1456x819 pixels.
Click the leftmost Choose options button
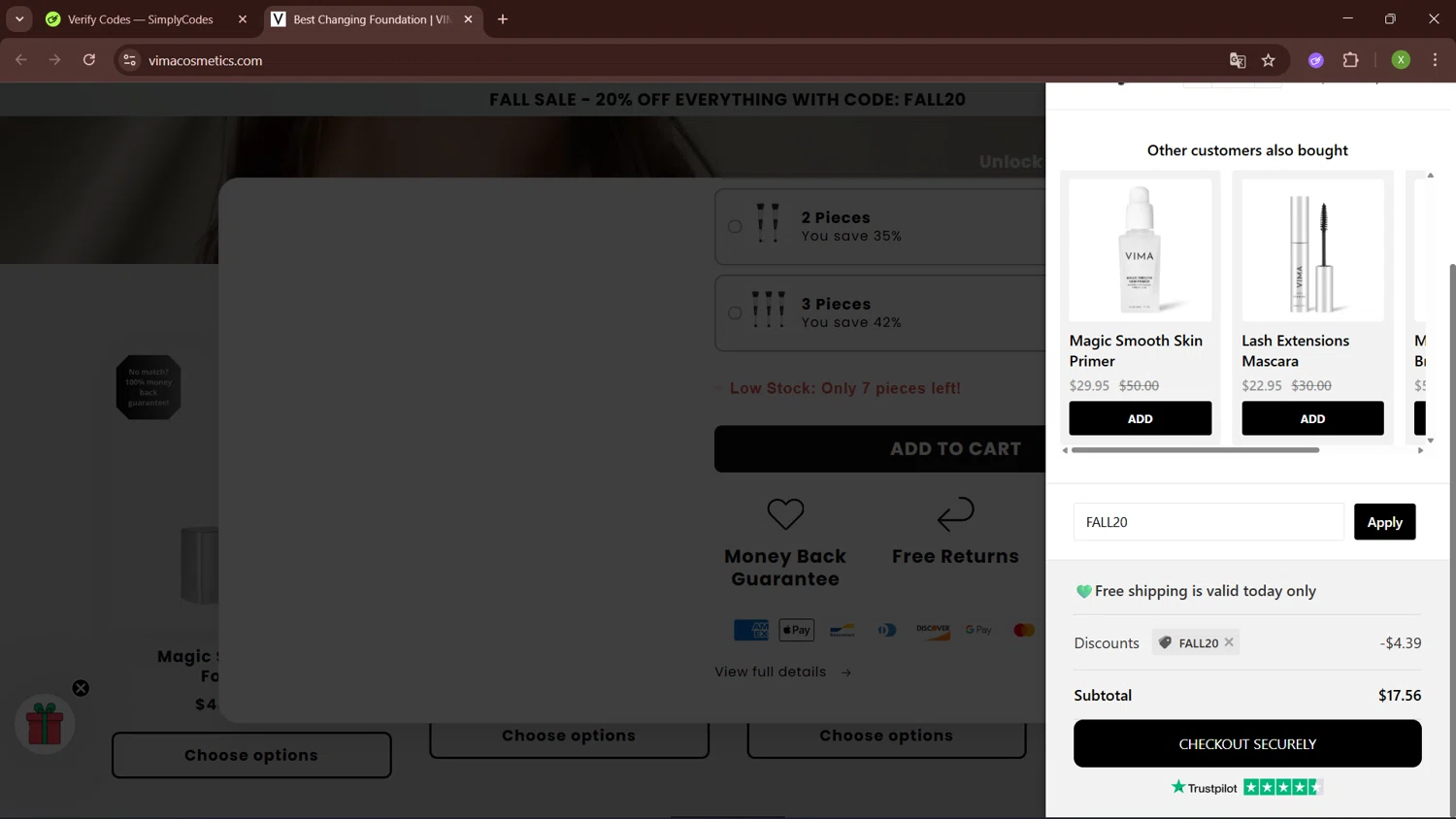click(251, 755)
